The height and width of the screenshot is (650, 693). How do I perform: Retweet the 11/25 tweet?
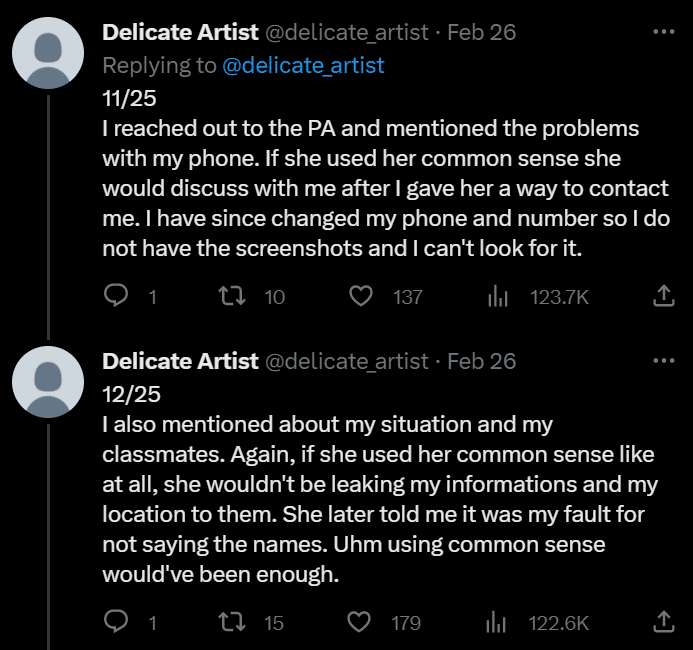click(x=232, y=296)
